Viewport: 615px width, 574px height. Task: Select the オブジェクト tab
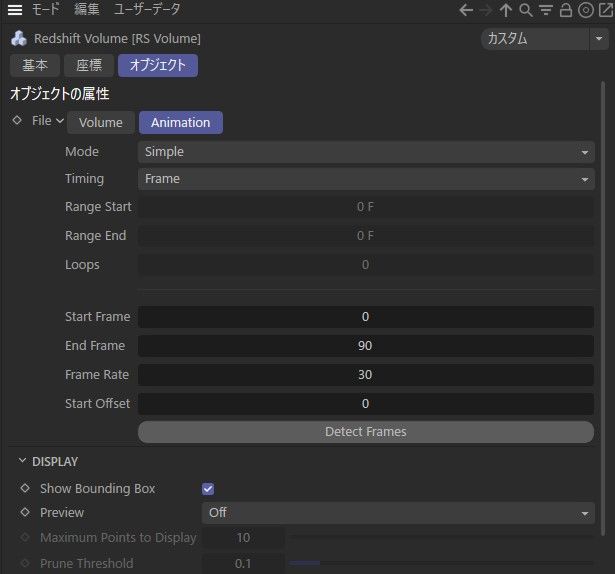[x=158, y=65]
